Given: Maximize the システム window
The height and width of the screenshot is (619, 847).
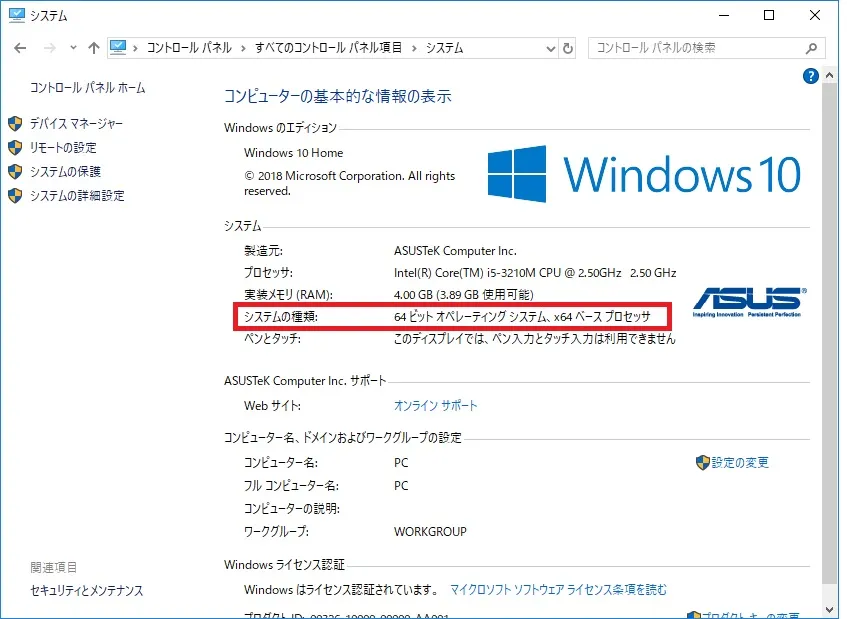Looking at the screenshot, I should tap(769, 15).
